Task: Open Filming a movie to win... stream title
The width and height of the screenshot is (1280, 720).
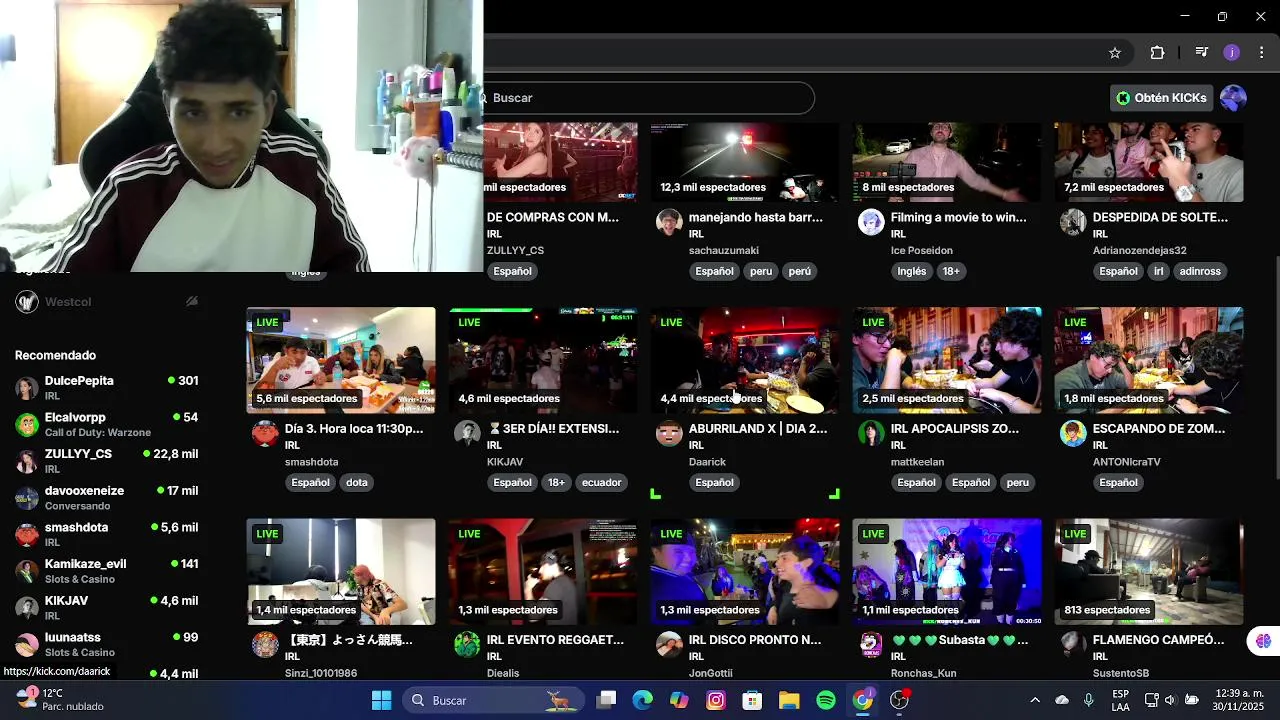Action: coord(958,217)
